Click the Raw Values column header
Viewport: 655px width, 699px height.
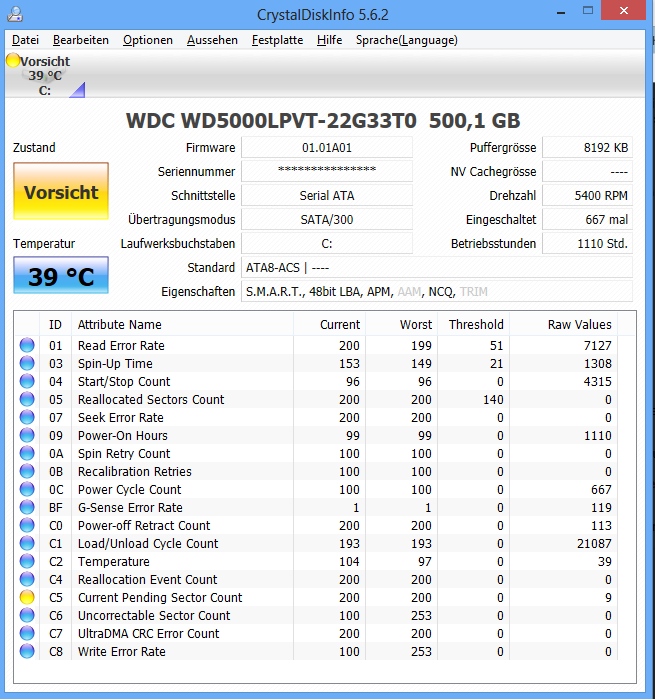pos(564,325)
